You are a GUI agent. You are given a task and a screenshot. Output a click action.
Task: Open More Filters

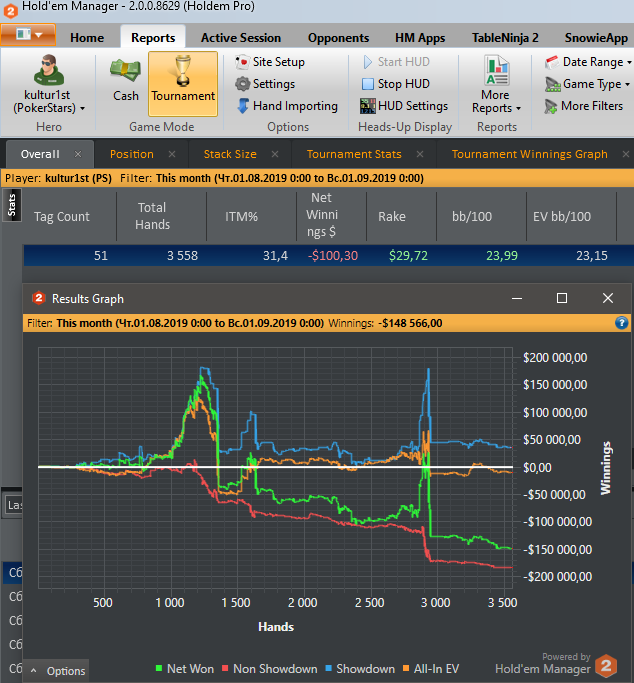pyautogui.click(x=583, y=106)
